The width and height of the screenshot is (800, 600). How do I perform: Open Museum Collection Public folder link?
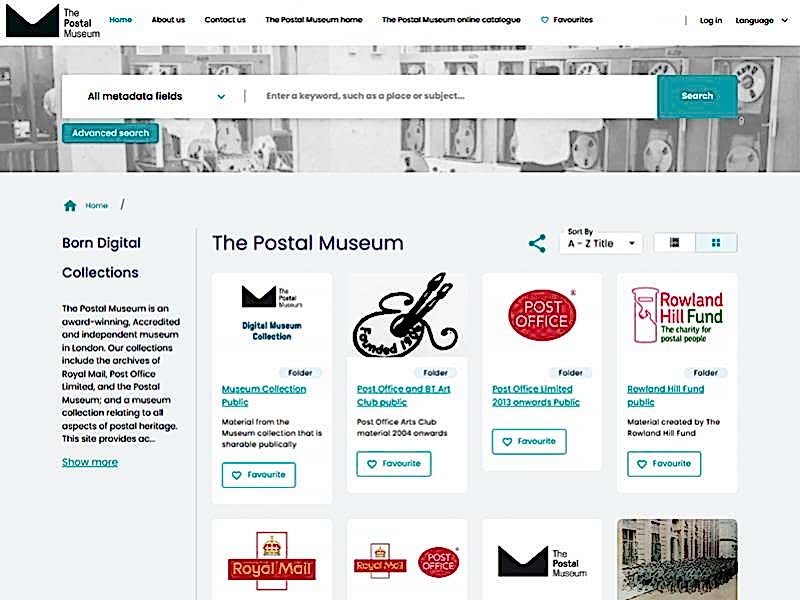tap(264, 395)
